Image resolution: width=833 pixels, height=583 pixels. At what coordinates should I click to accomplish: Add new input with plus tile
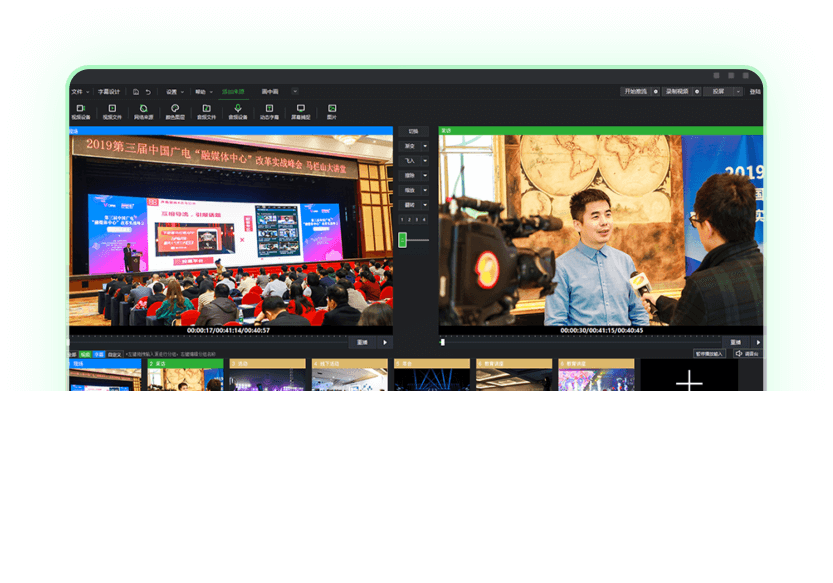point(690,375)
